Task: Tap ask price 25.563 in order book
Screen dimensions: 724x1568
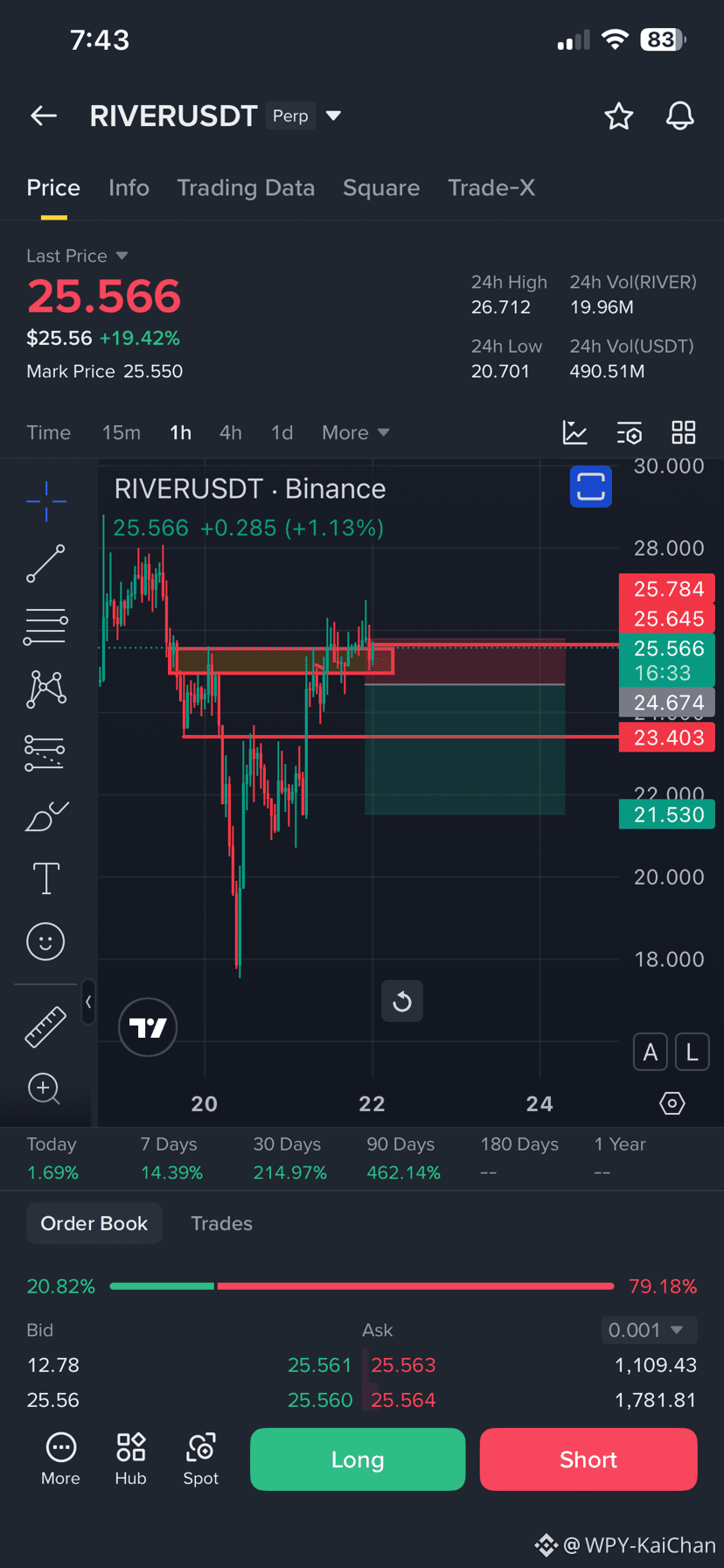Action: coord(403,1365)
